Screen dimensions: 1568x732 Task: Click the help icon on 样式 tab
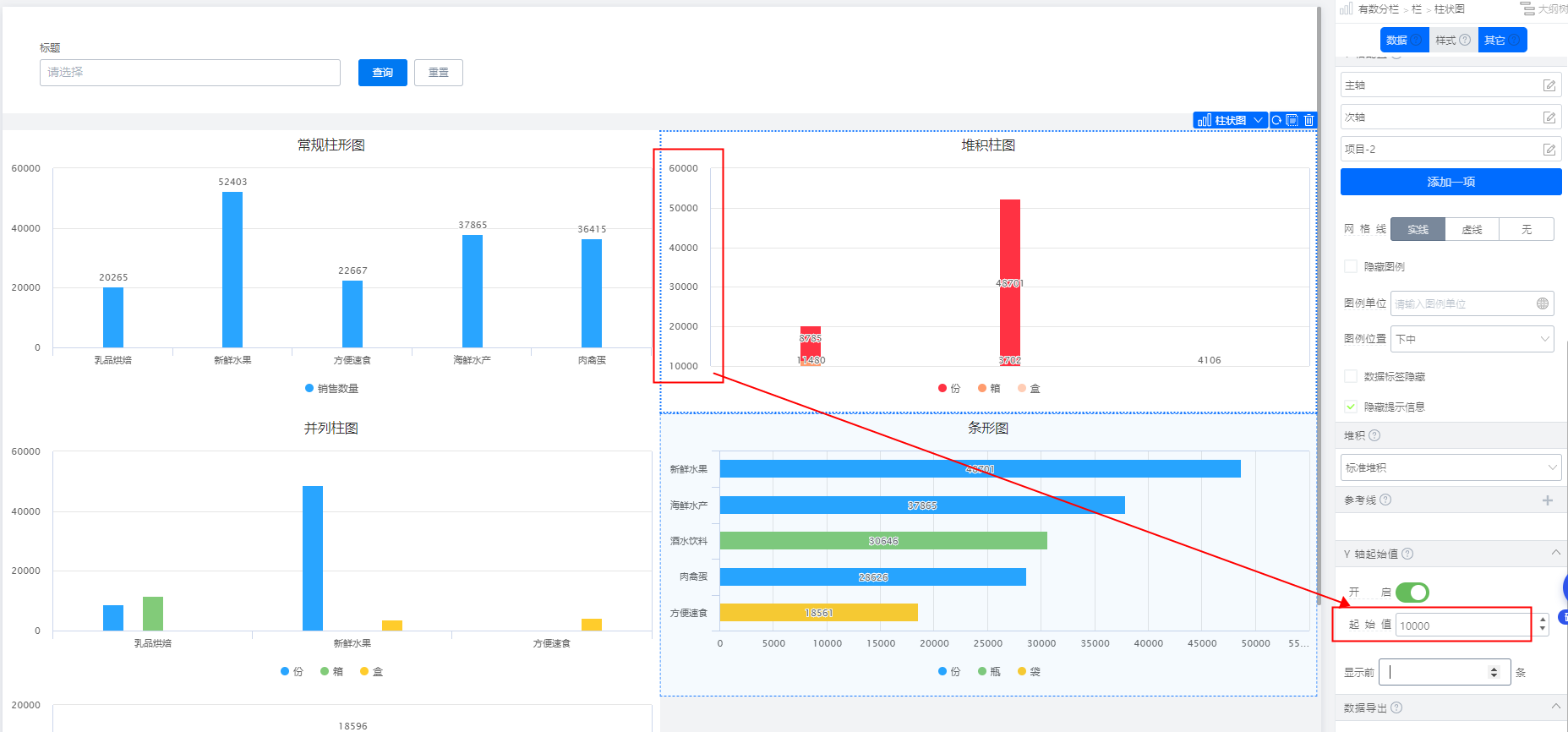tap(1465, 40)
